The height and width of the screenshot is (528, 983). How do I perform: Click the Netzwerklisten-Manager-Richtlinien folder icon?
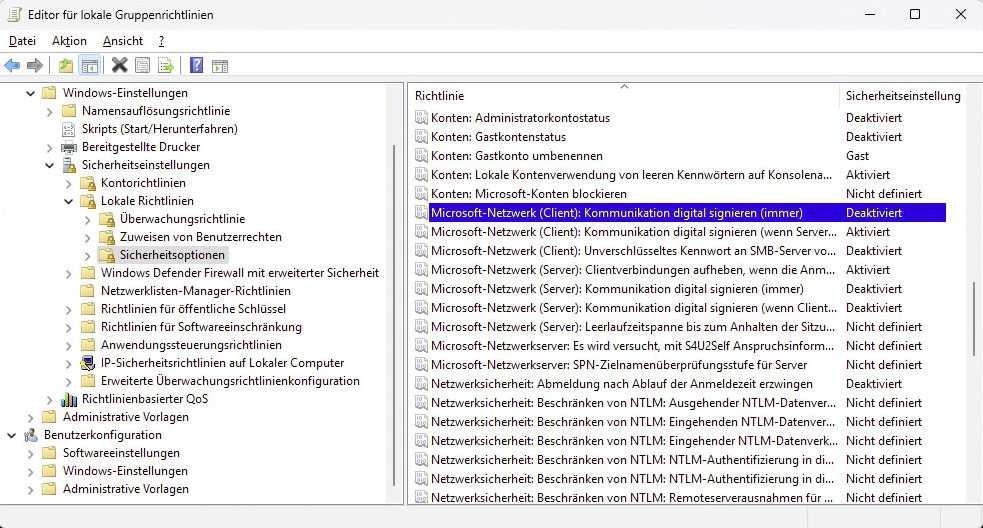click(88, 291)
